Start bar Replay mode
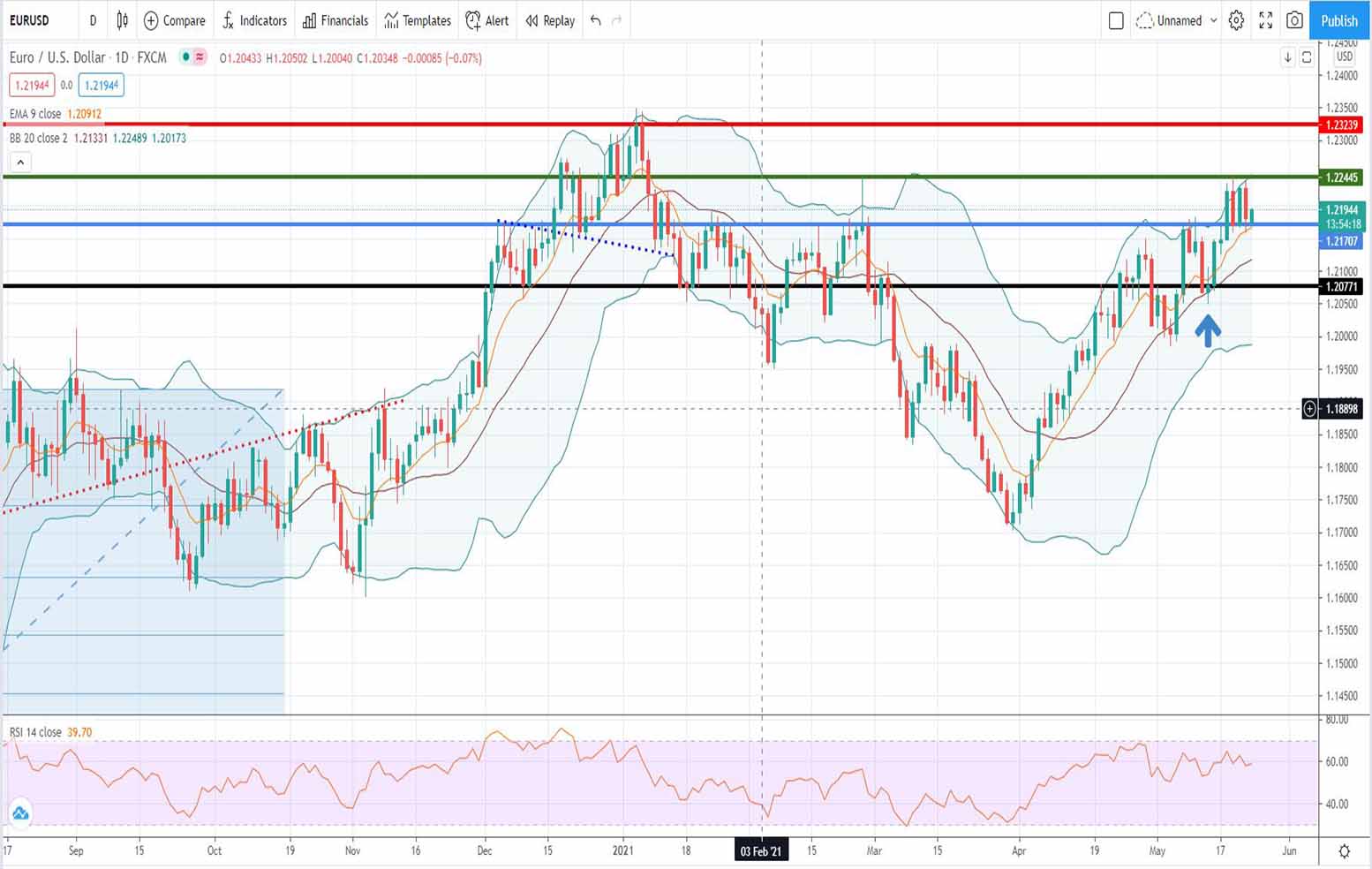Image resolution: width=1372 pixels, height=869 pixels. (x=548, y=20)
